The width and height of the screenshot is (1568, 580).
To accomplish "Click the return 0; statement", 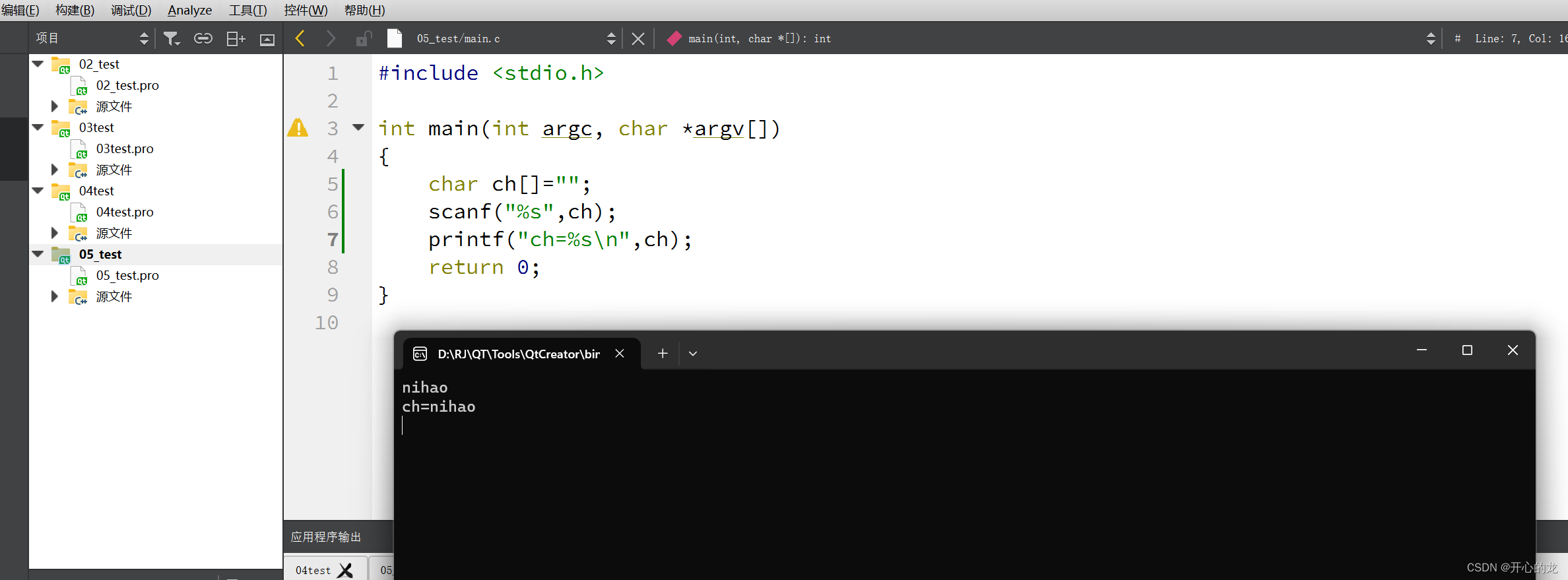I will (484, 267).
